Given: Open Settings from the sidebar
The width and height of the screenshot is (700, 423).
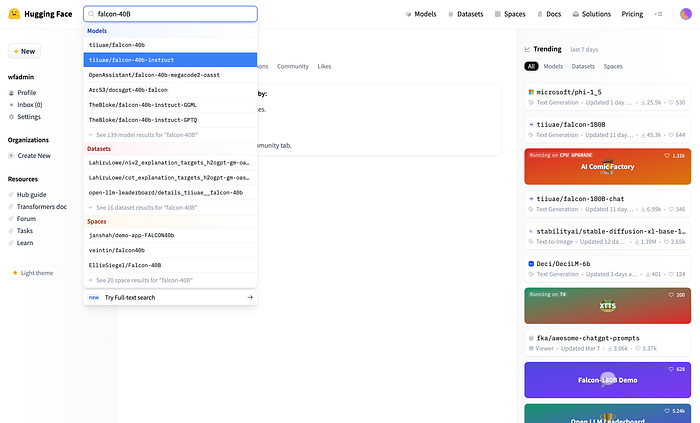Looking at the screenshot, I should (25, 117).
